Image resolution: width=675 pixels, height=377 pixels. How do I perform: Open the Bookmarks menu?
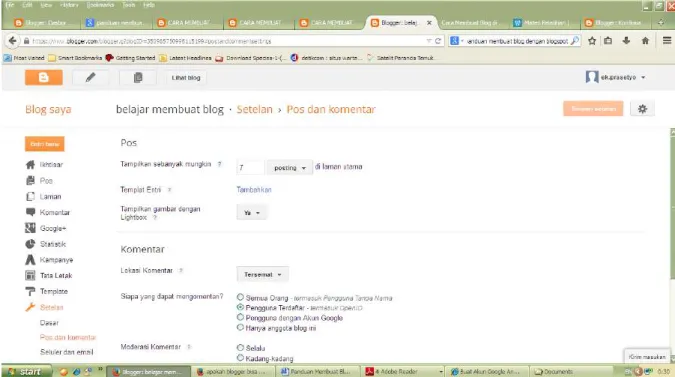click(100, 5)
